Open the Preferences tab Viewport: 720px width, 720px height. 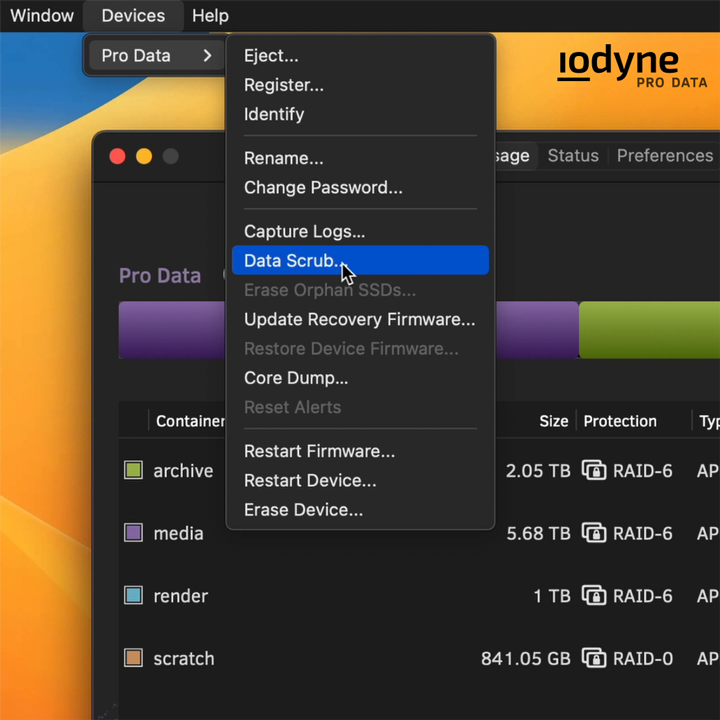click(664, 156)
